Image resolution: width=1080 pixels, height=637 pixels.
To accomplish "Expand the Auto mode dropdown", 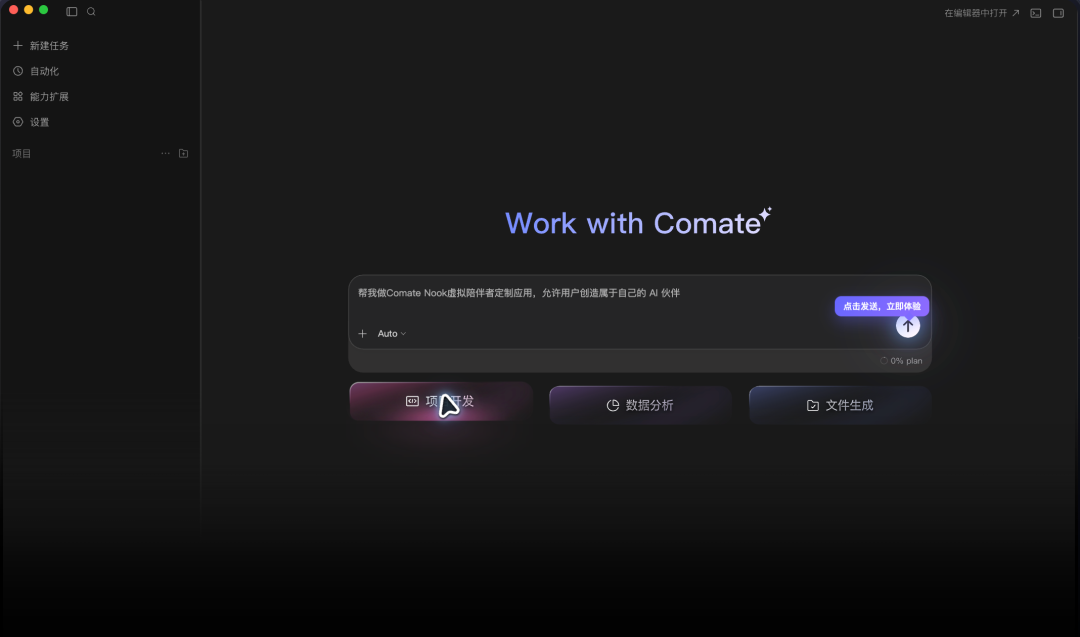I will [391, 333].
